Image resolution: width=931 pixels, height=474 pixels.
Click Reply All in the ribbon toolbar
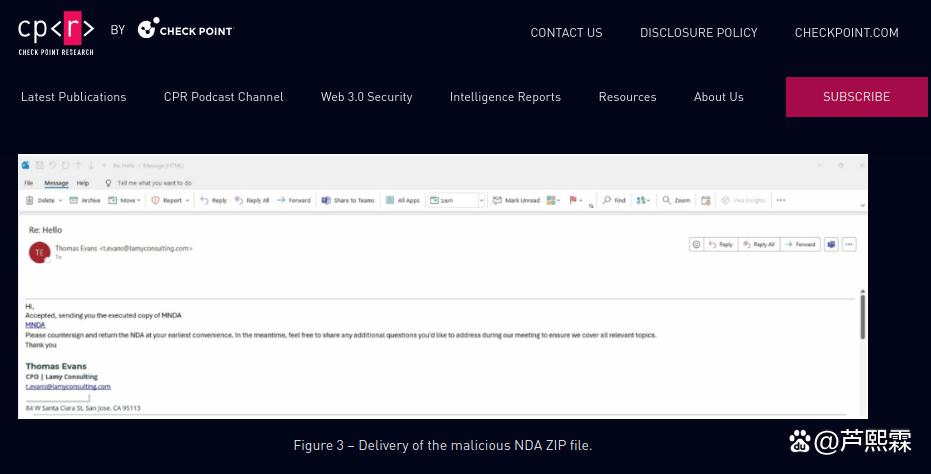252,200
